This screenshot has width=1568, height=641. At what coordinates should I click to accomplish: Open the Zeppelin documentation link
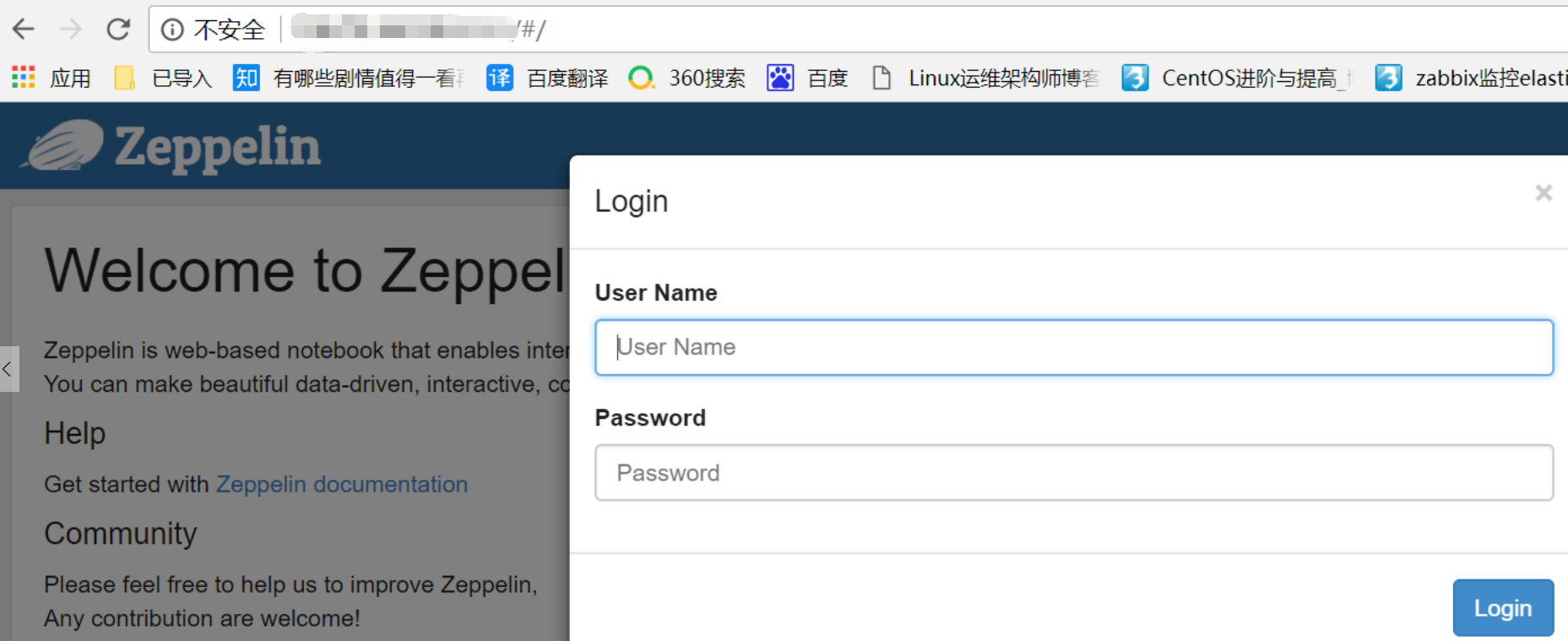click(x=342, y=484)
